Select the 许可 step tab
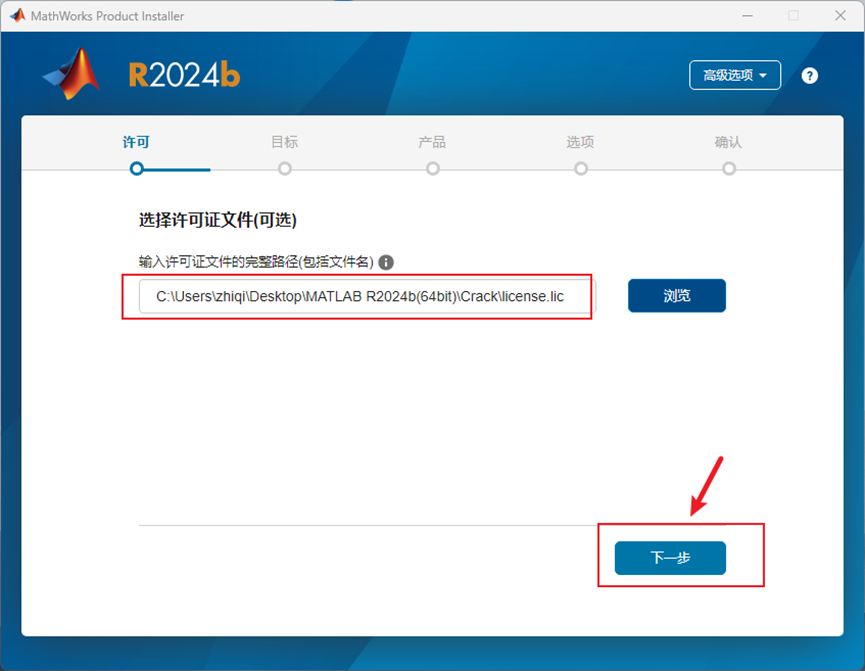This screenshot has height=671, width=865. click(136, 142)
